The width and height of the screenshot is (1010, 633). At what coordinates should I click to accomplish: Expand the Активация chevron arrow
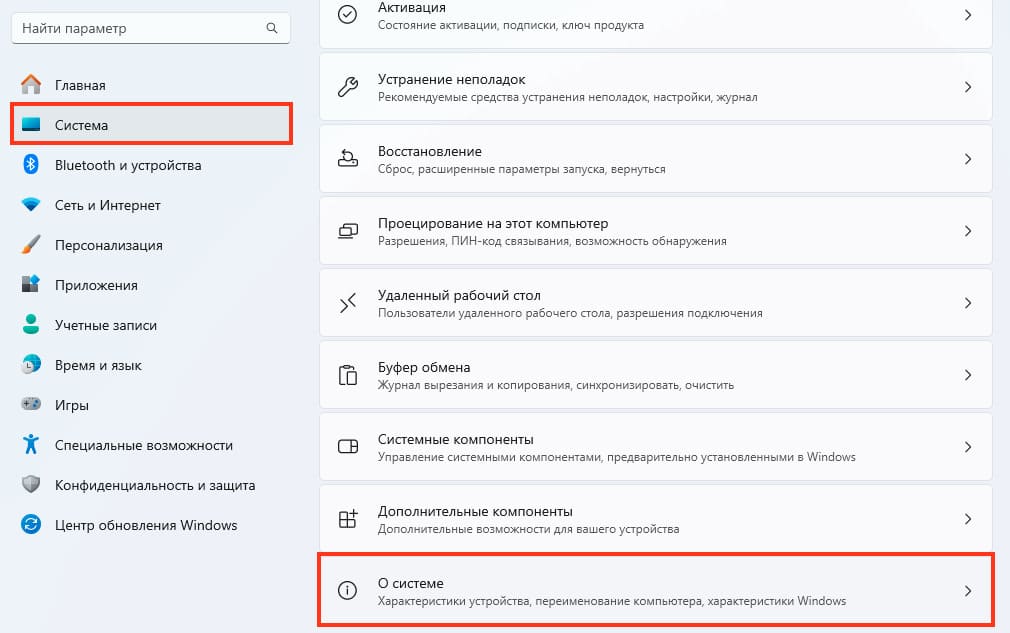tap(967, 15)
